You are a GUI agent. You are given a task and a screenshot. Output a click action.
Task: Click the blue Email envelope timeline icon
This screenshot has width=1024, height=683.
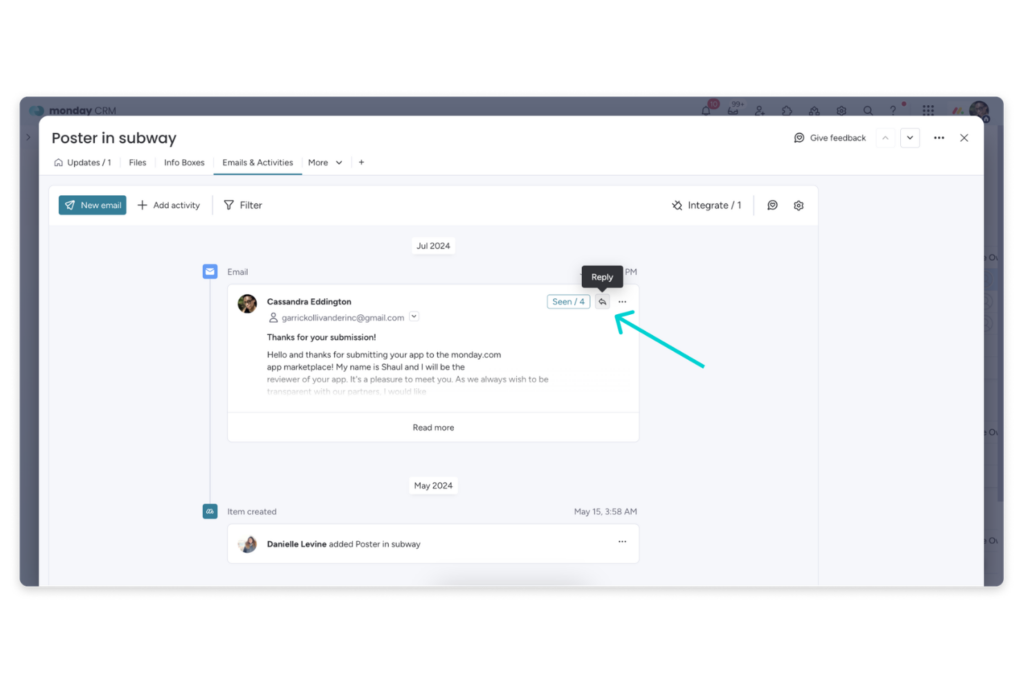click(210, 272)
